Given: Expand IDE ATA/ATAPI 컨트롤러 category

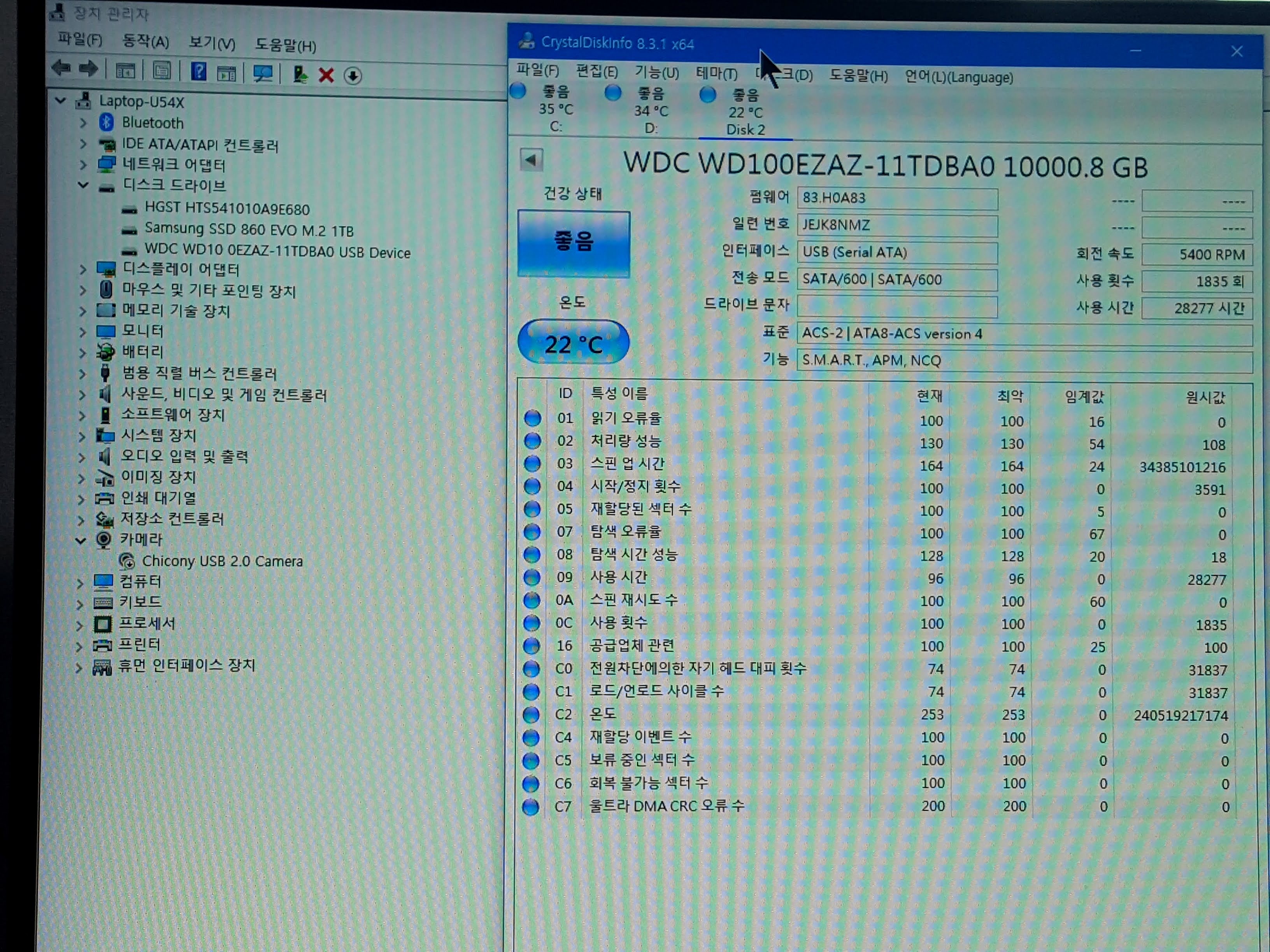Looking at the screenshot, I should tap(83, 143).
